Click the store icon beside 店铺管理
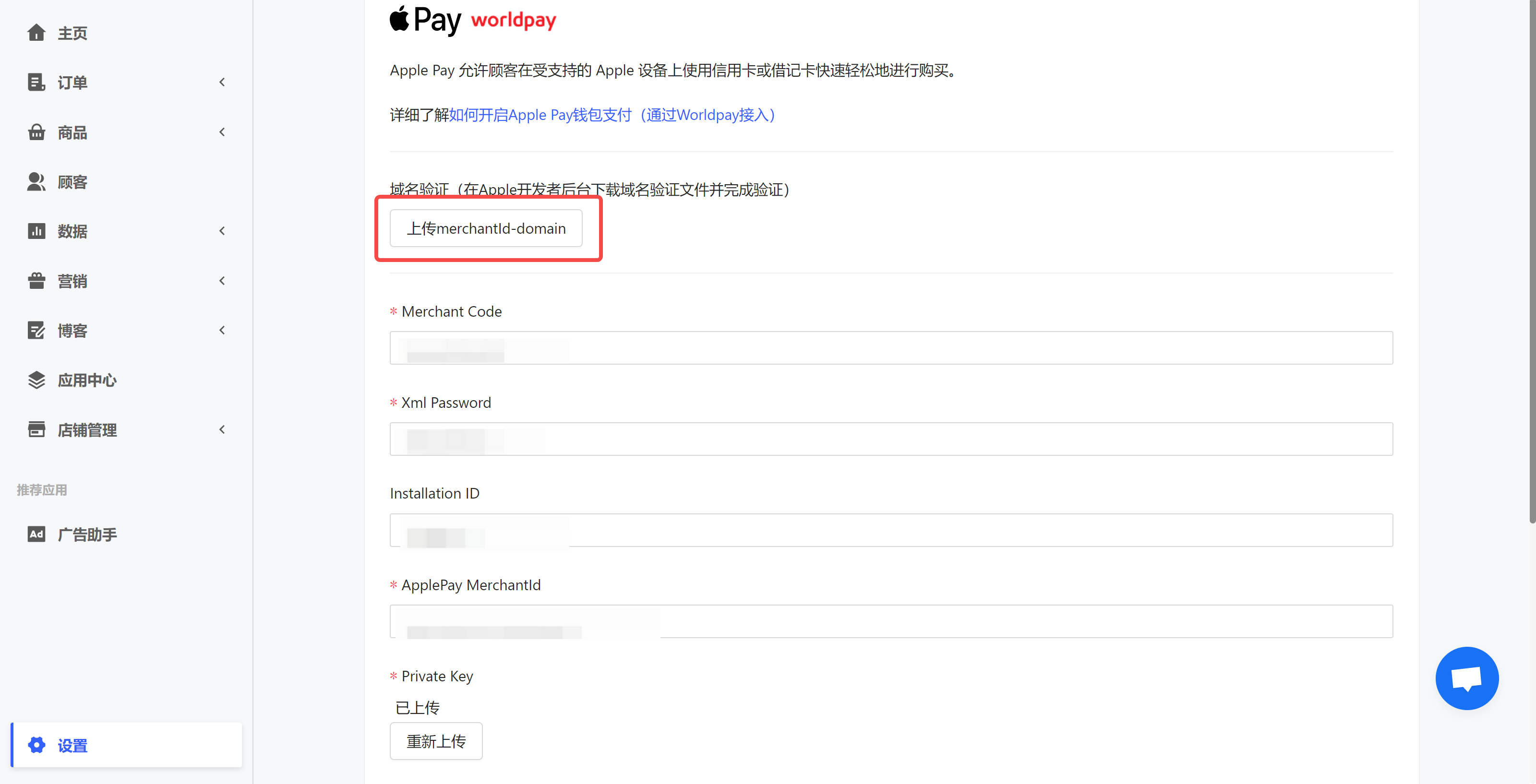 36,429
